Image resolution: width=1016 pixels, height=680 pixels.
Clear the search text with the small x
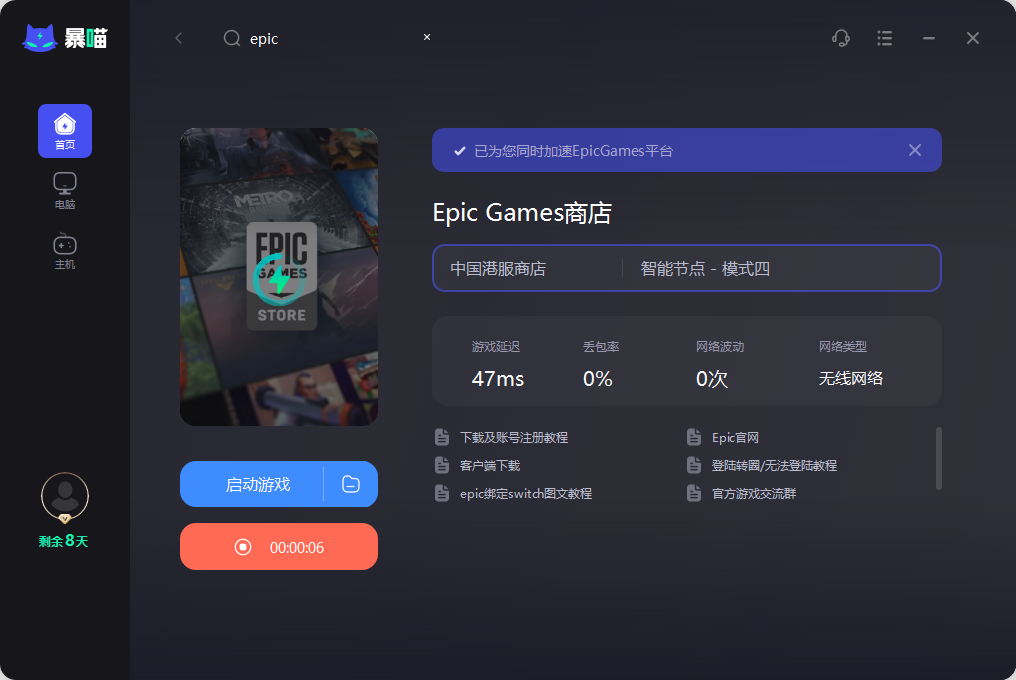(x=426, y=37)
